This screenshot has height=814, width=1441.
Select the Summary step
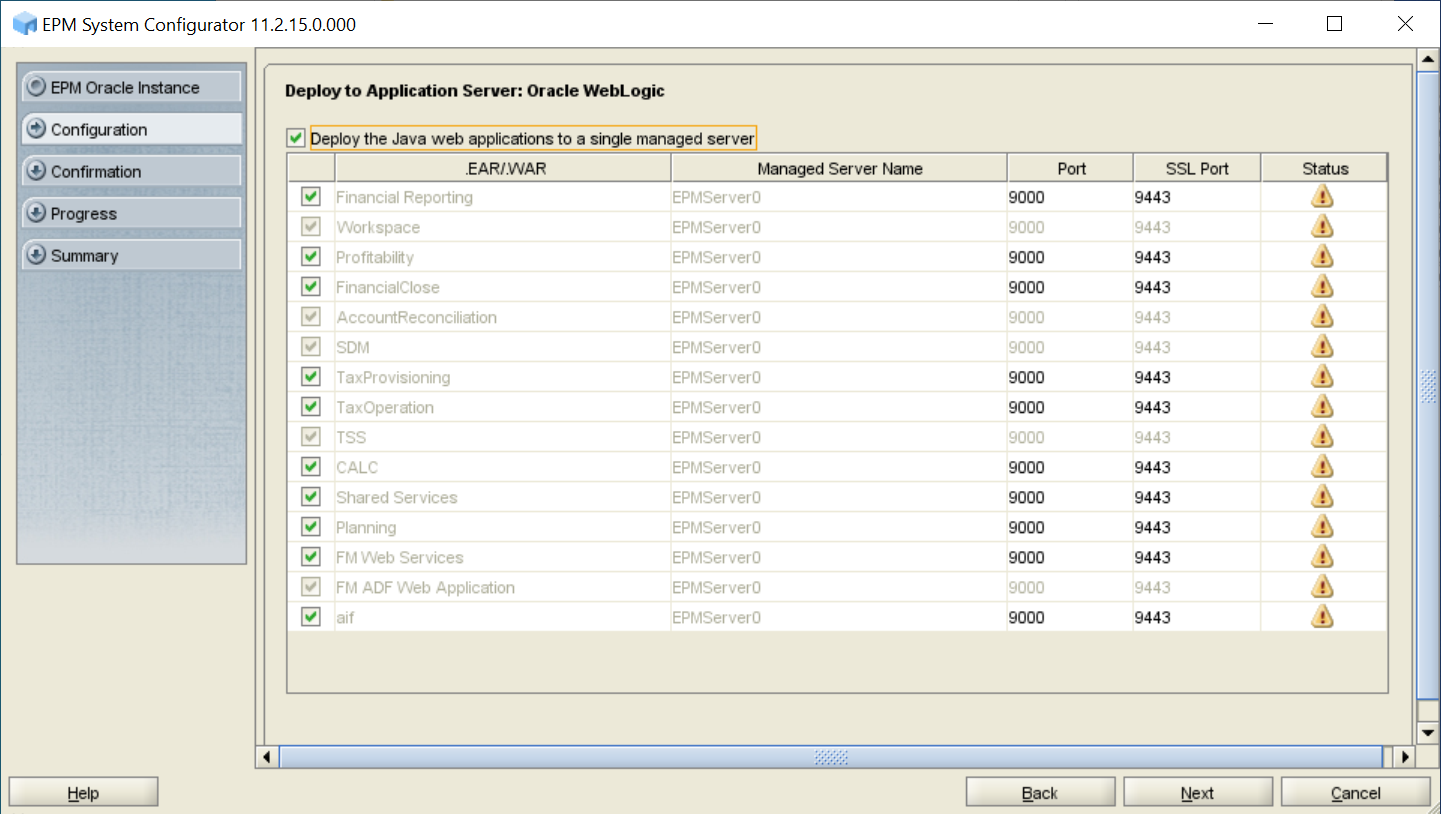coord(131,255)
